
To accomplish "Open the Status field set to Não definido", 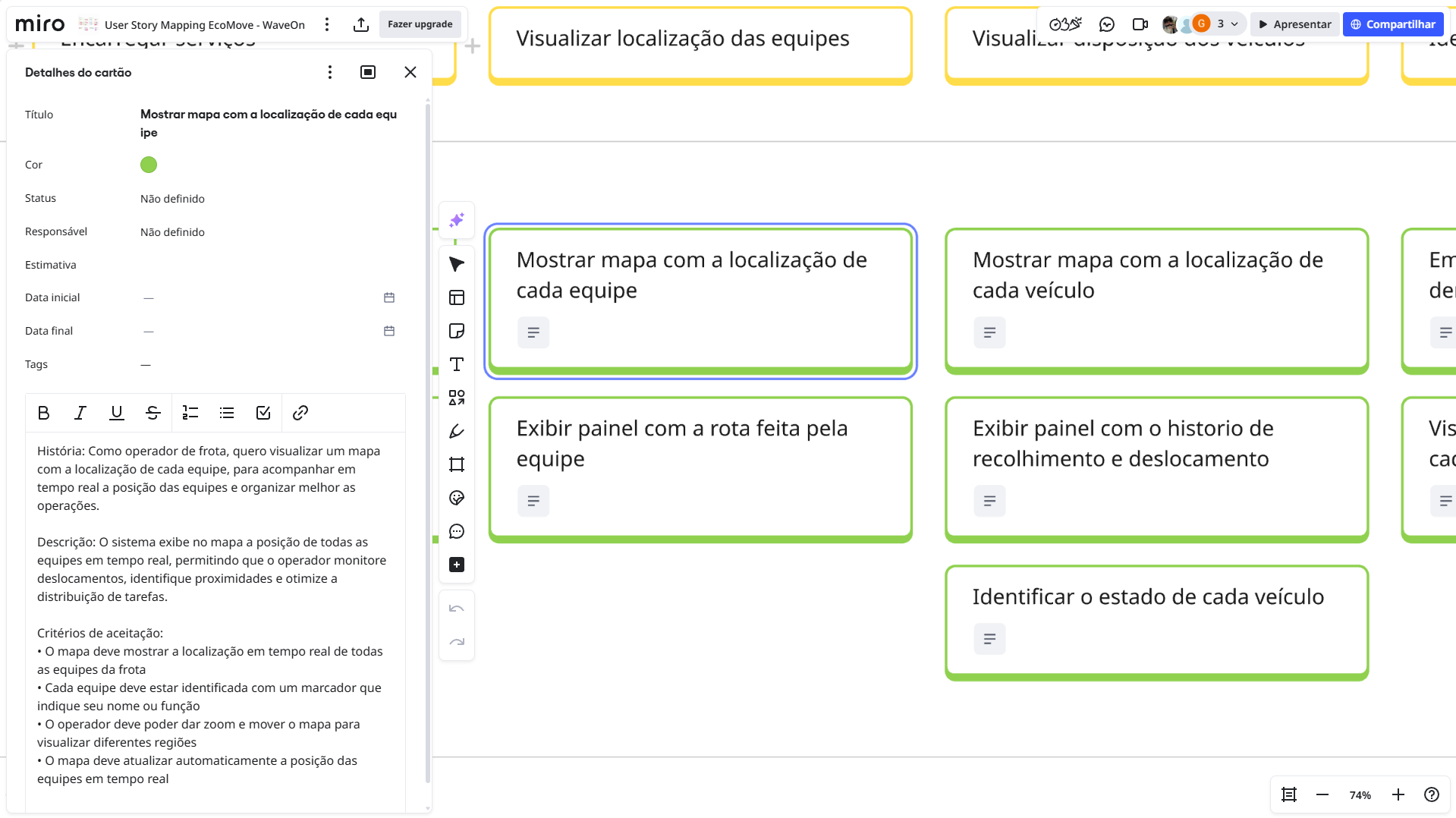I will (x=172, y=199).
